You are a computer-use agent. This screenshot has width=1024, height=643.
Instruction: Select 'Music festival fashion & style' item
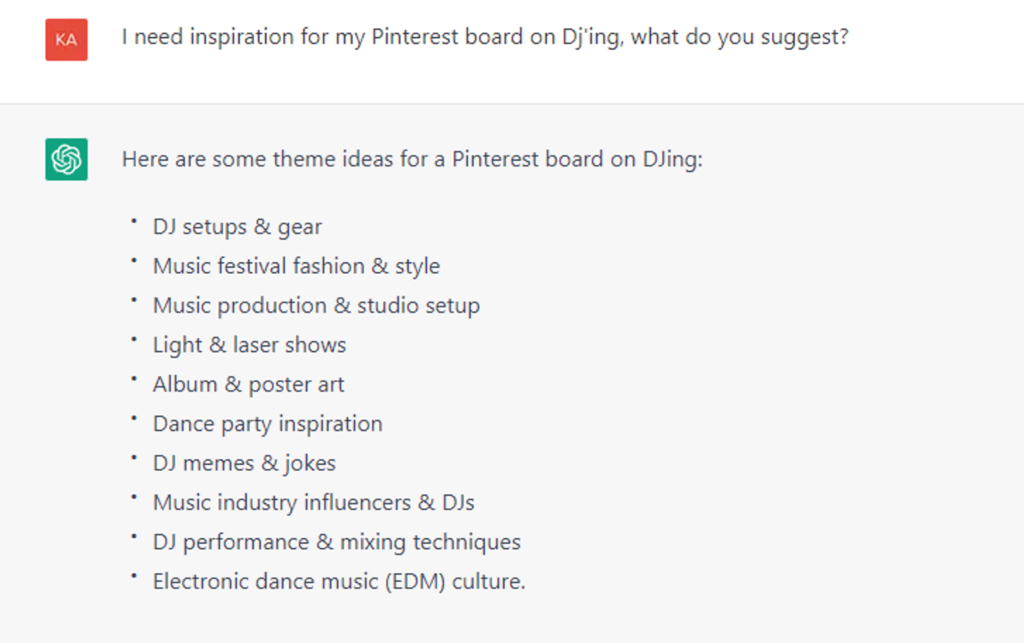tap(296, 266)
